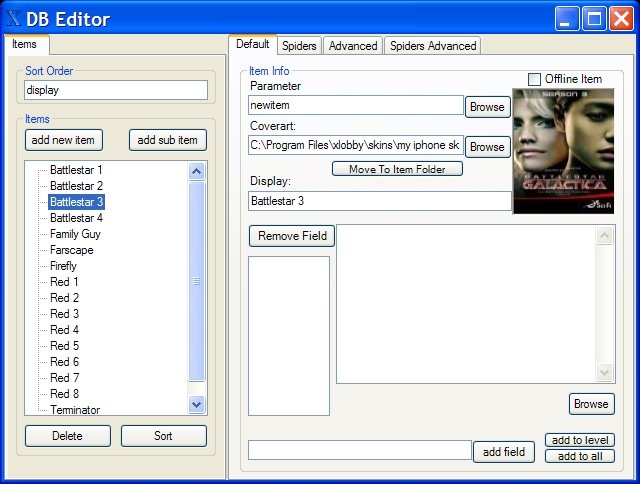Viewport: 640px width, 484px height.
Task: Focus the Sort Order input field
Action: coord(116,90)
